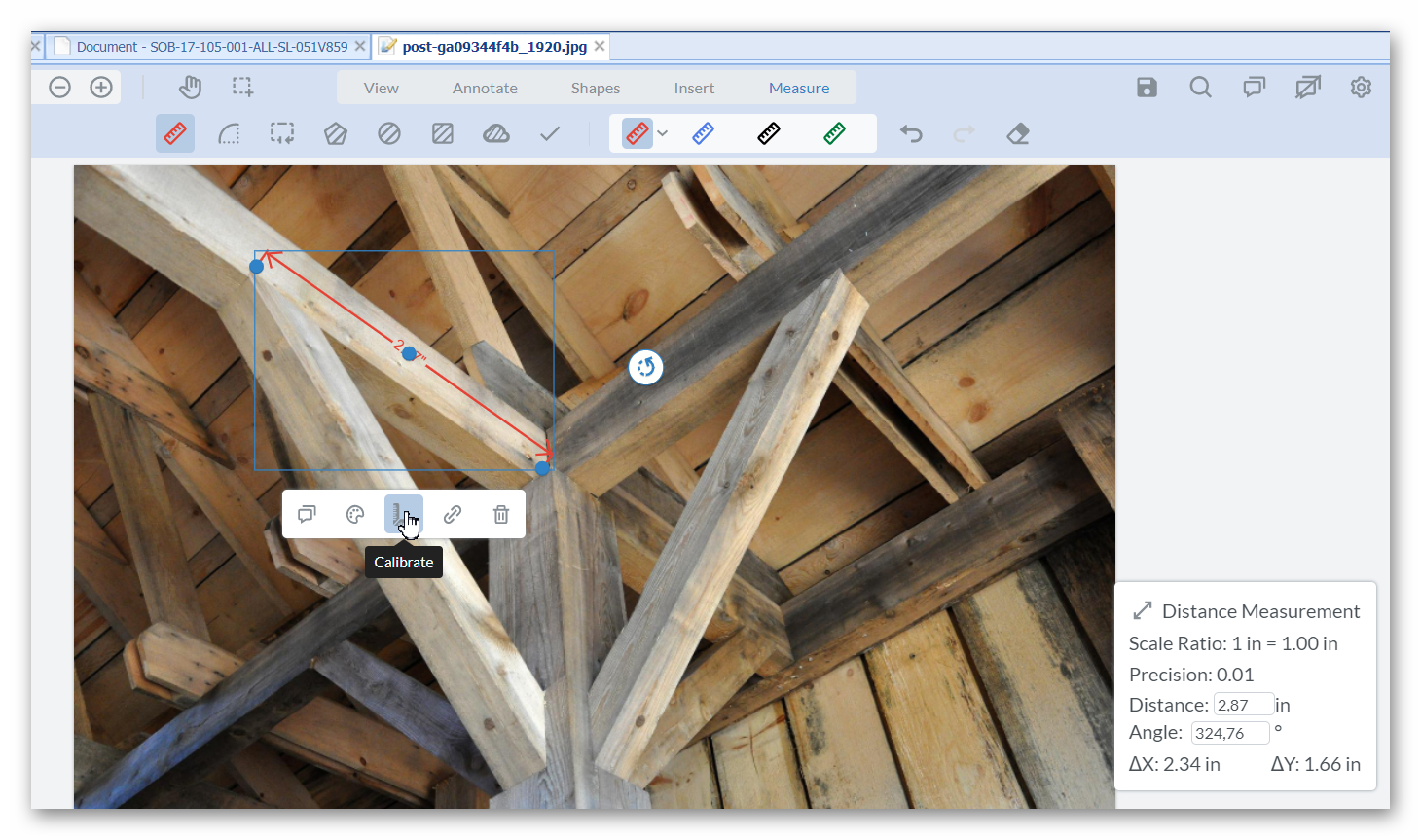Click the Undo arrow button
Screen dimensions: 1421x840
[911, 134]
